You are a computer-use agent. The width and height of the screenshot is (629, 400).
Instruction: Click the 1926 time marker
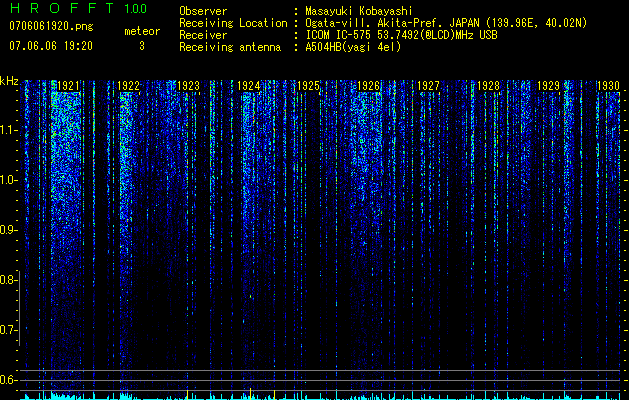pos(368,86)
